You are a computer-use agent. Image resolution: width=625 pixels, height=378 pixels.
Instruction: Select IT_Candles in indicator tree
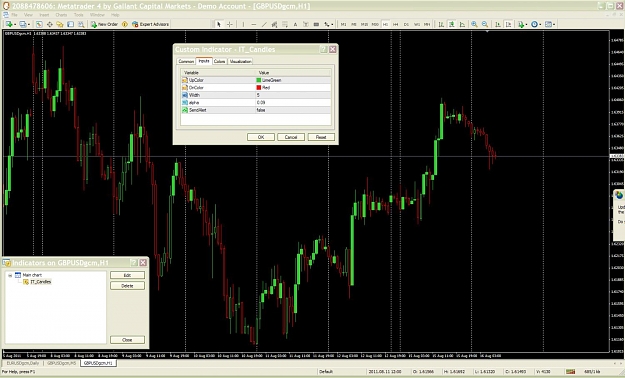click(41, 282)
